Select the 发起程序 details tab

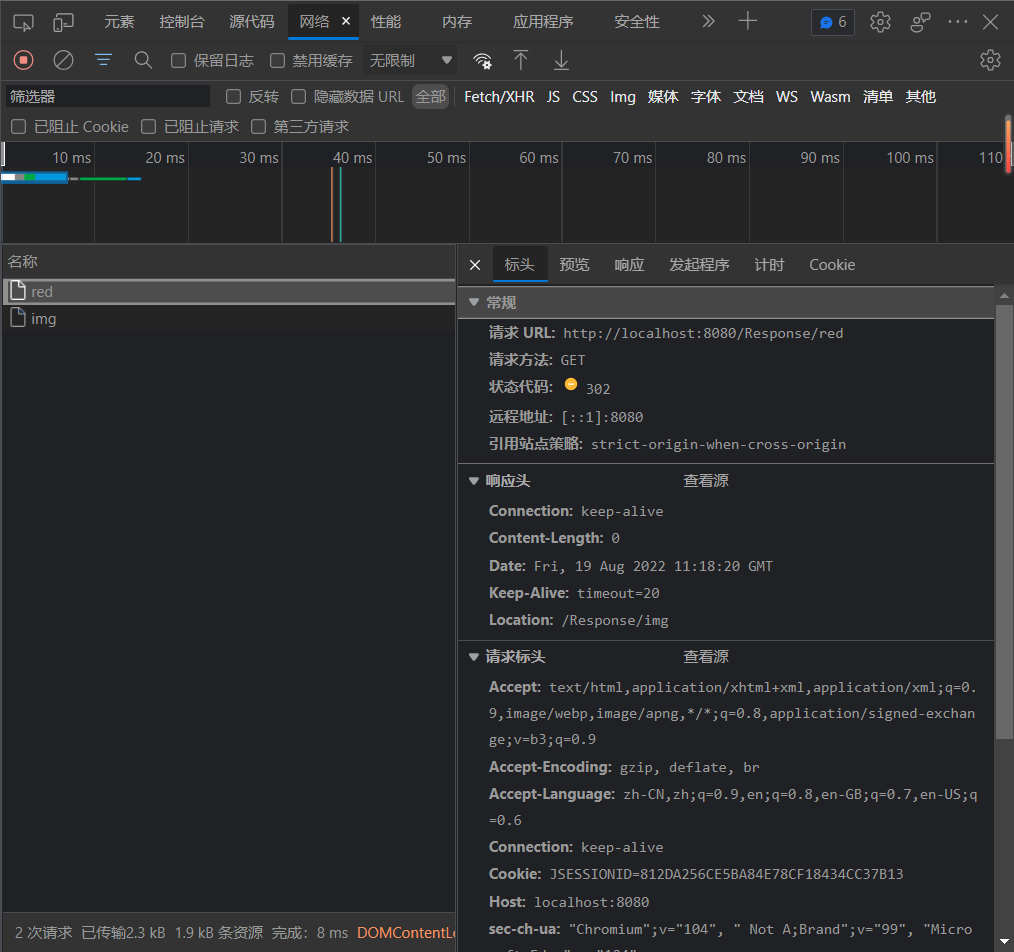point(699,265)
